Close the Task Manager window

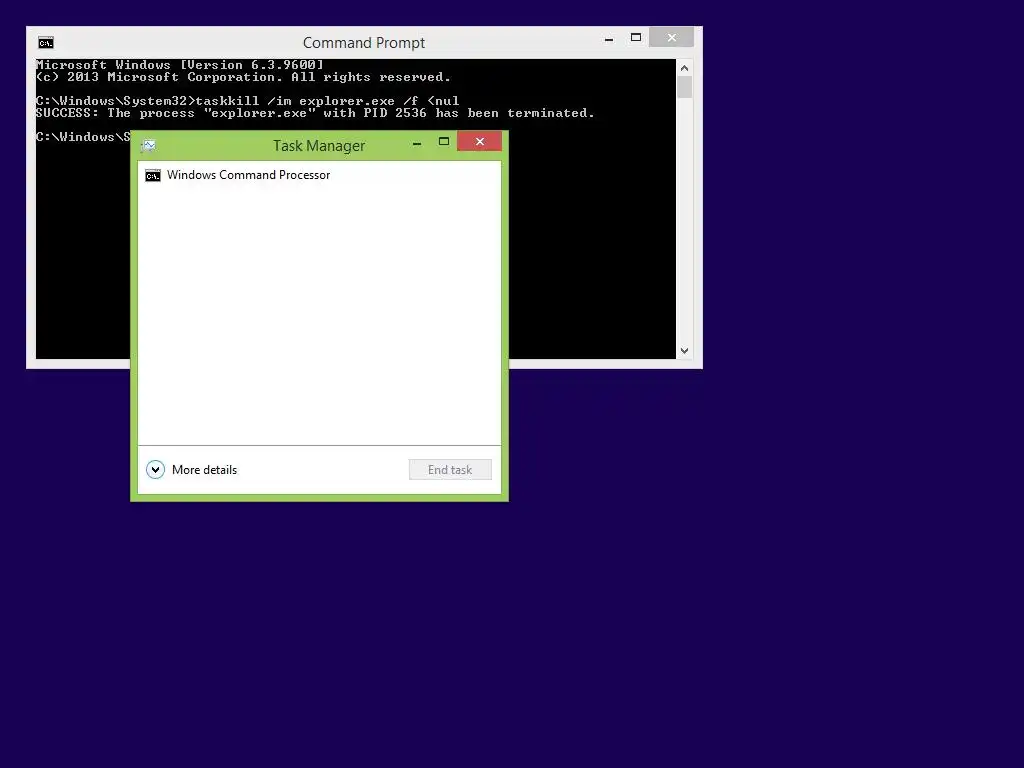pyautogui.click(x=479, y=141)
